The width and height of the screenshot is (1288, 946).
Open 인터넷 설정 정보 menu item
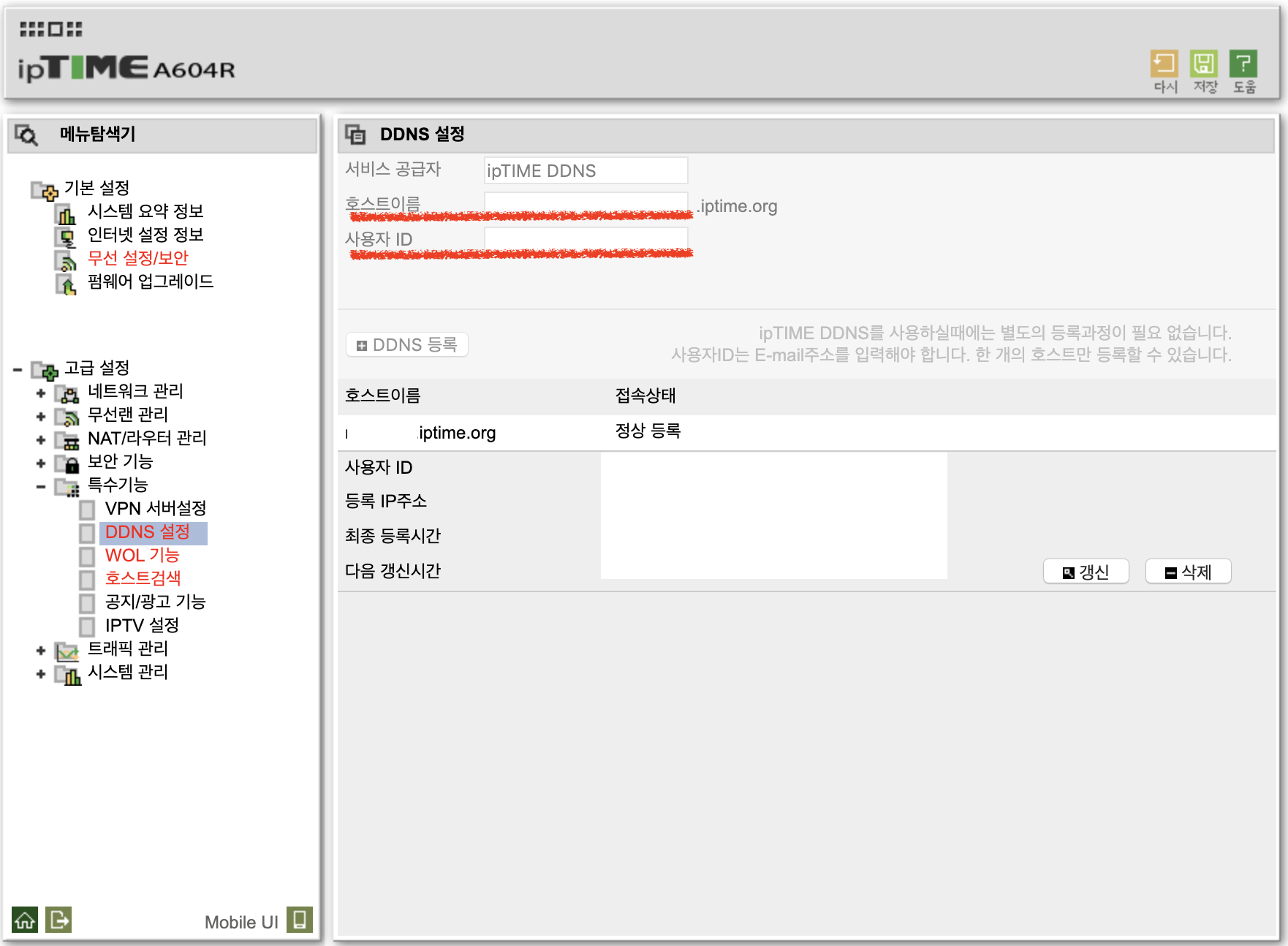coord(145,235)
